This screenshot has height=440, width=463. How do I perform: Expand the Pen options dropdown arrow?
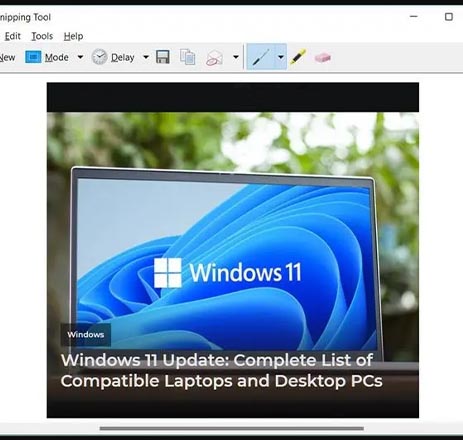(x=281, y=57)
